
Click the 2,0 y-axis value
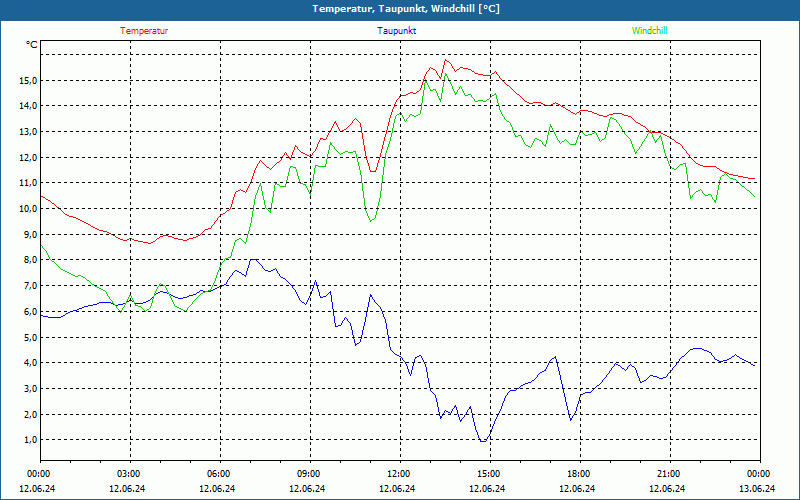pos(30,414)
